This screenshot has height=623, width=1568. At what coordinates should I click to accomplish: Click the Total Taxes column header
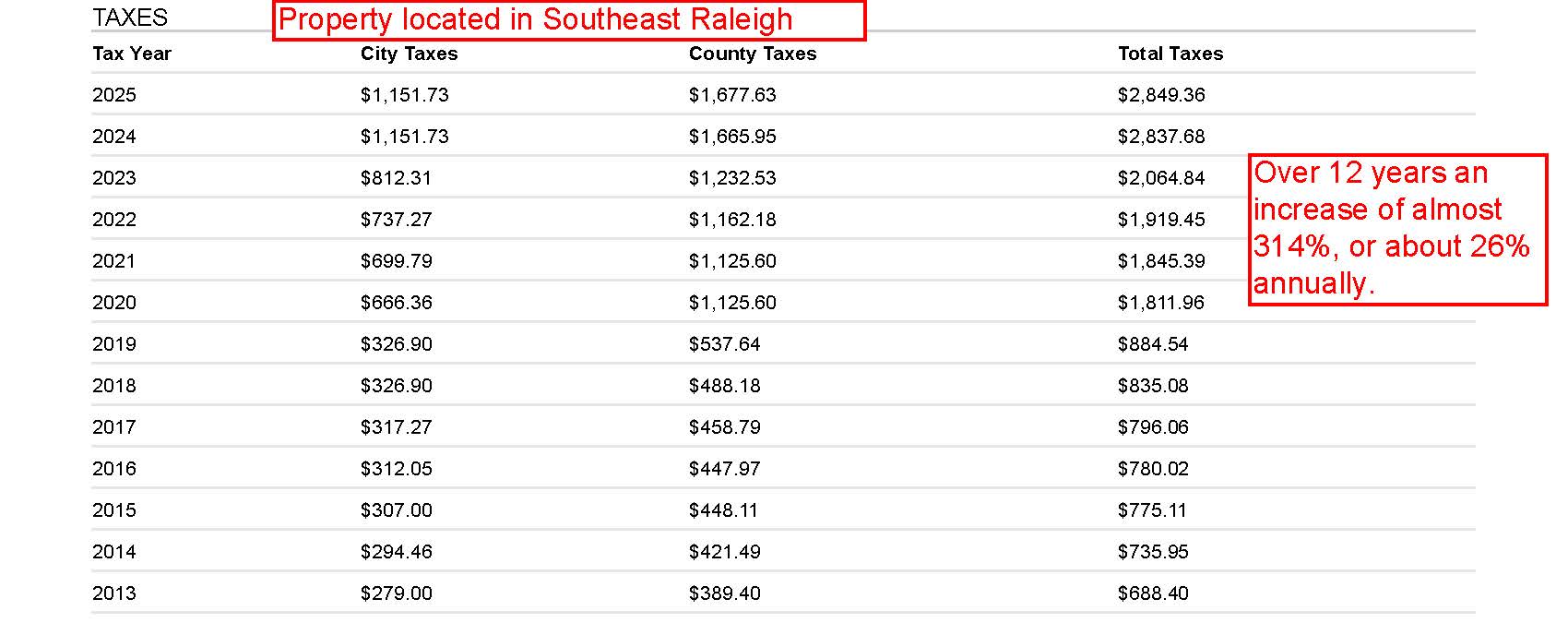pyautogui.click(x=1170, y=54)
